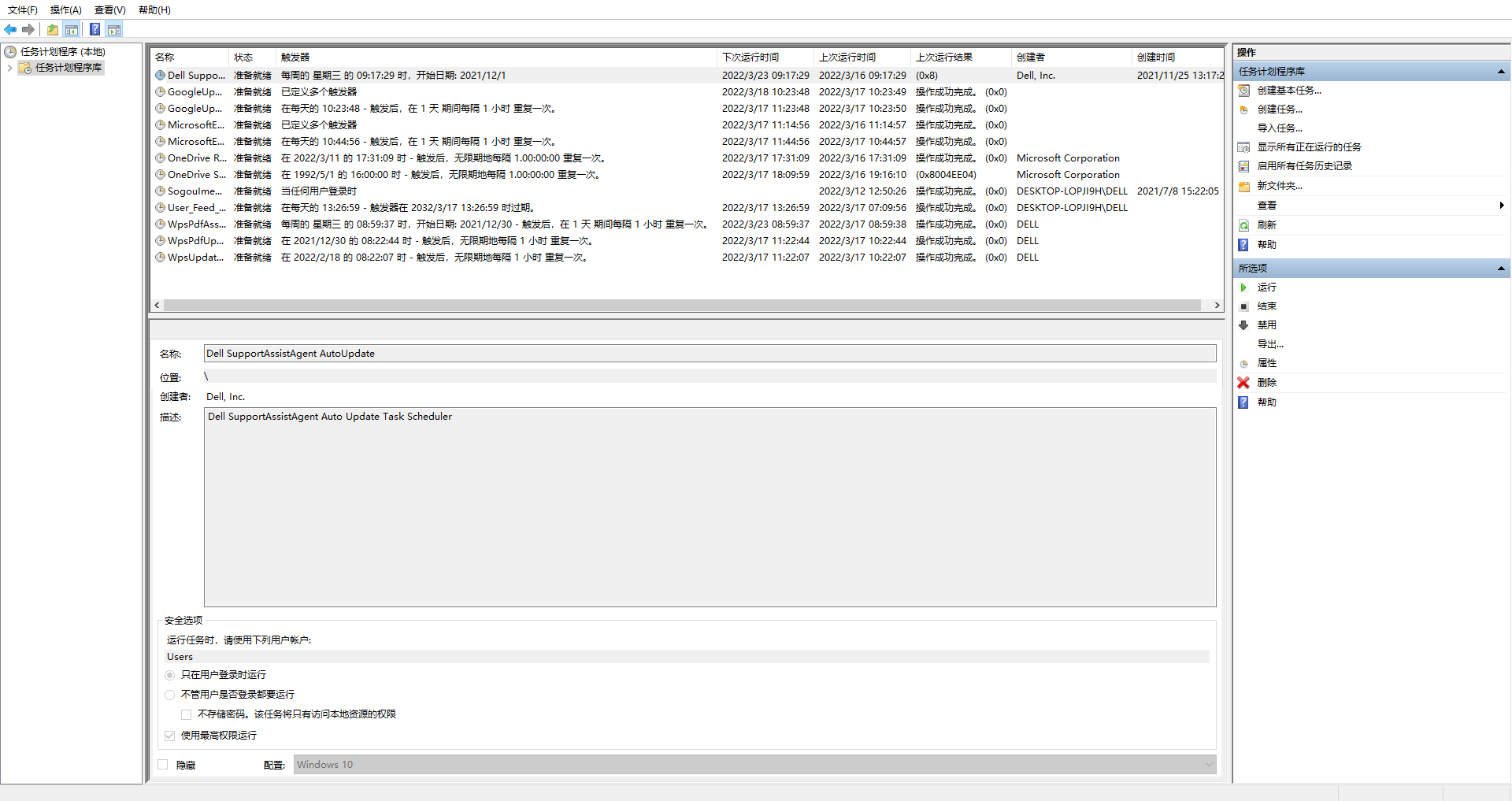The image size is (1512, 801).
Task: Select the Dell Suppo... task row
Action: coord(687,76)
